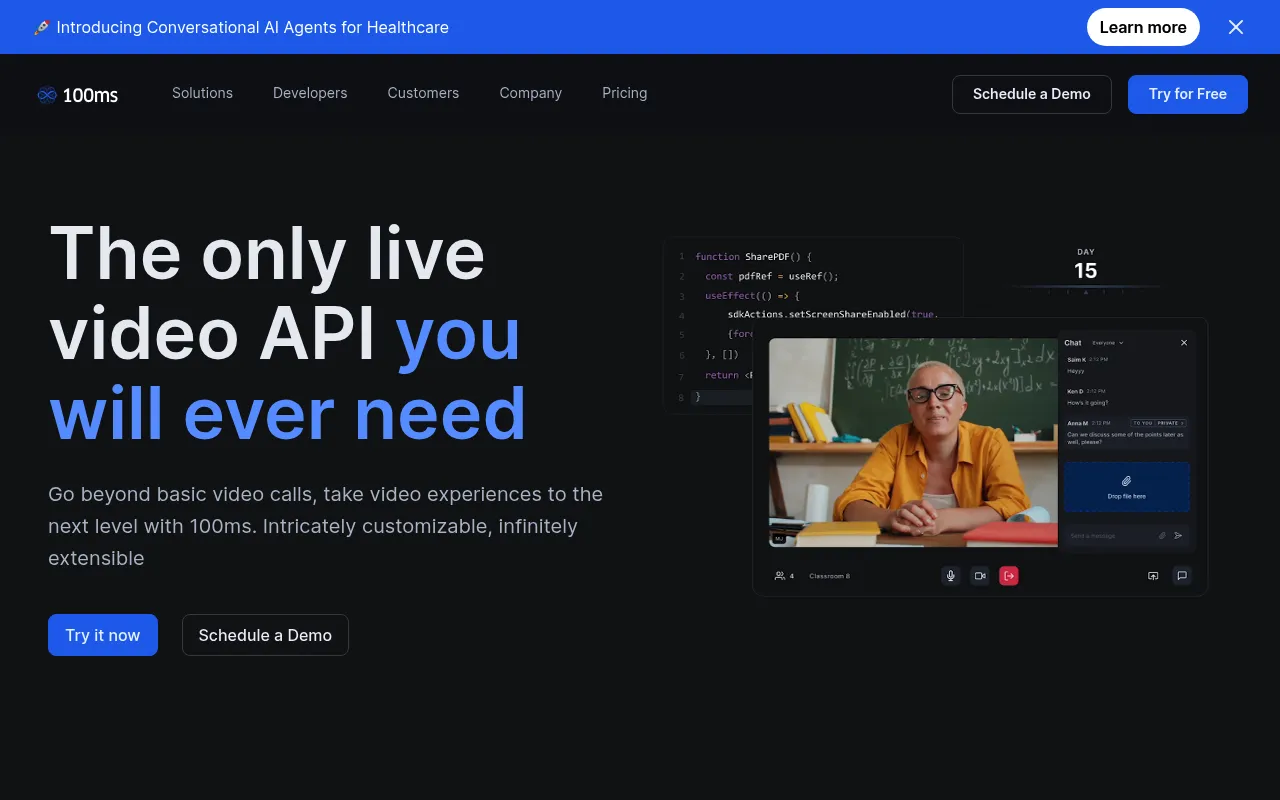
Task: Send the chat message with the arrow icon
Action: (x=1178, y=536)
